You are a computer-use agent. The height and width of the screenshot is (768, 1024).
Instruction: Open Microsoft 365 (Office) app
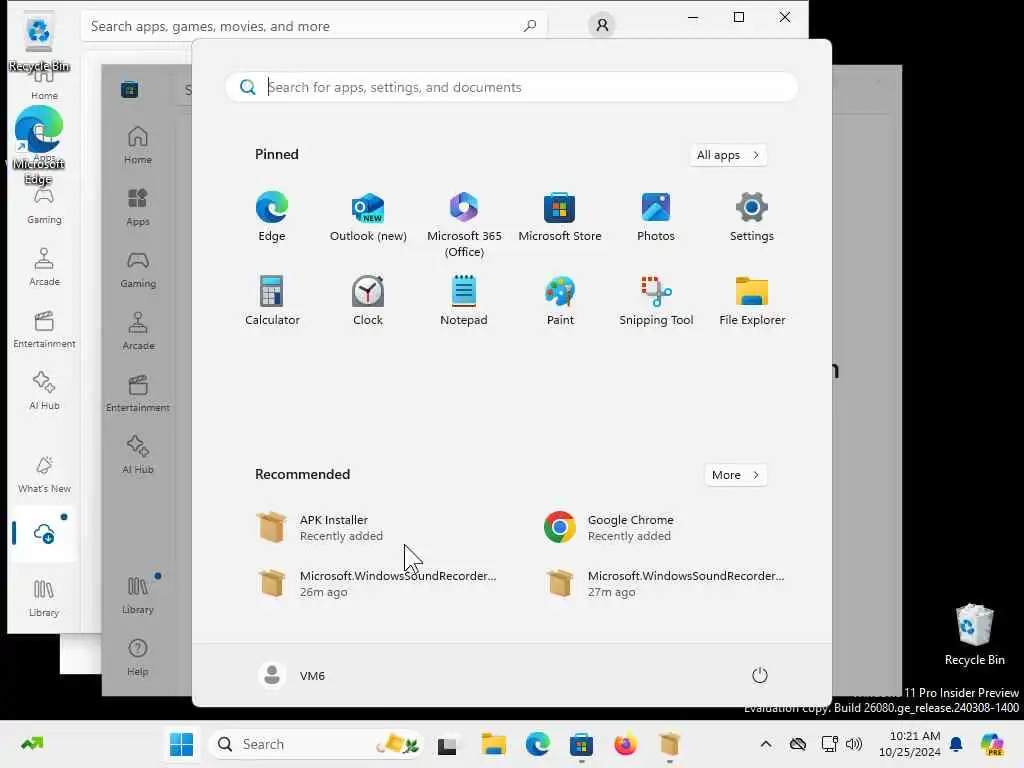(464, 225)
